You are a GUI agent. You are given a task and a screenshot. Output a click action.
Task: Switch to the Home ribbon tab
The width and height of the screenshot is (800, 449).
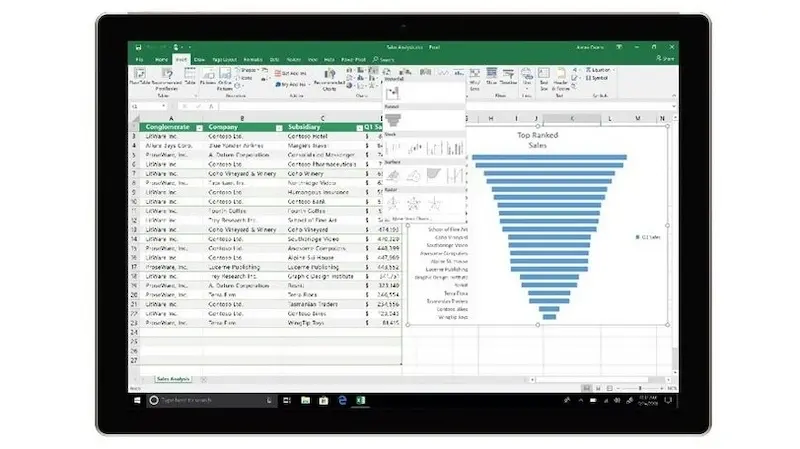(x=161, y=60)
